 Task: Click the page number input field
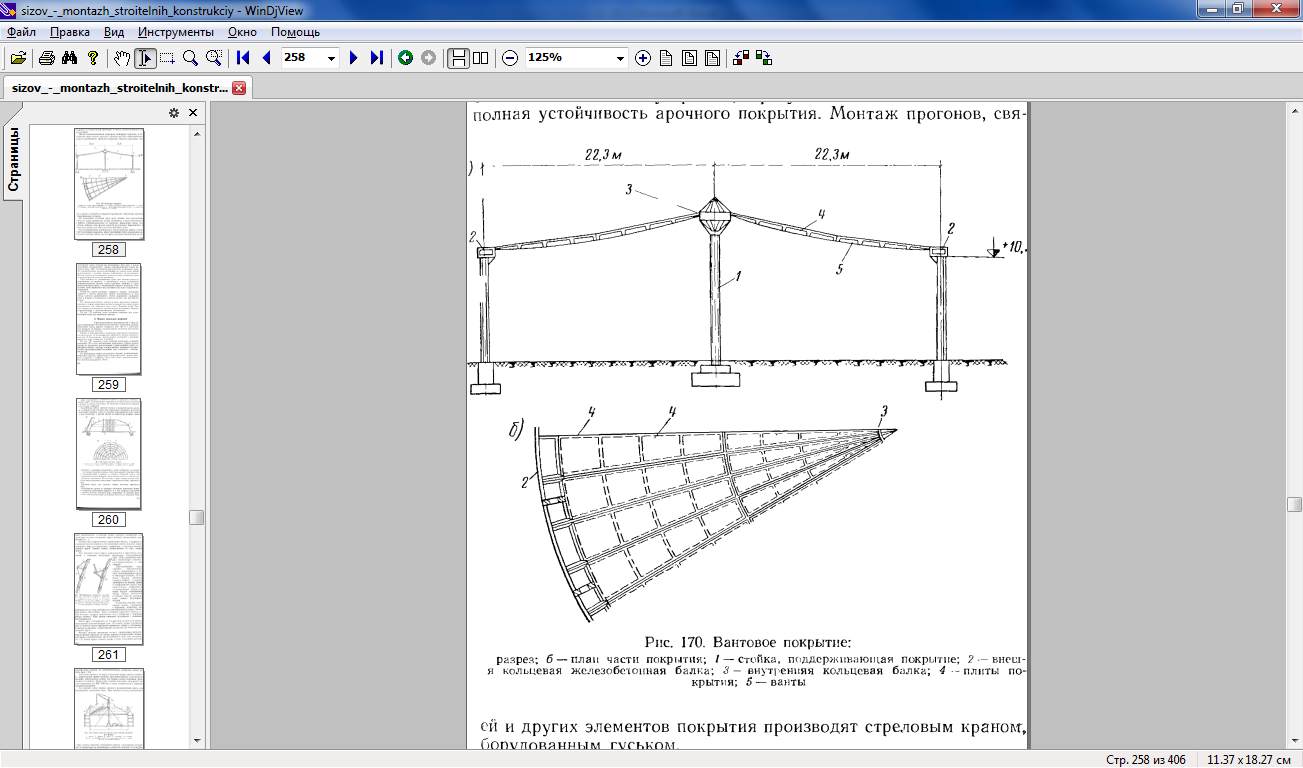click(x=302, y=58)
